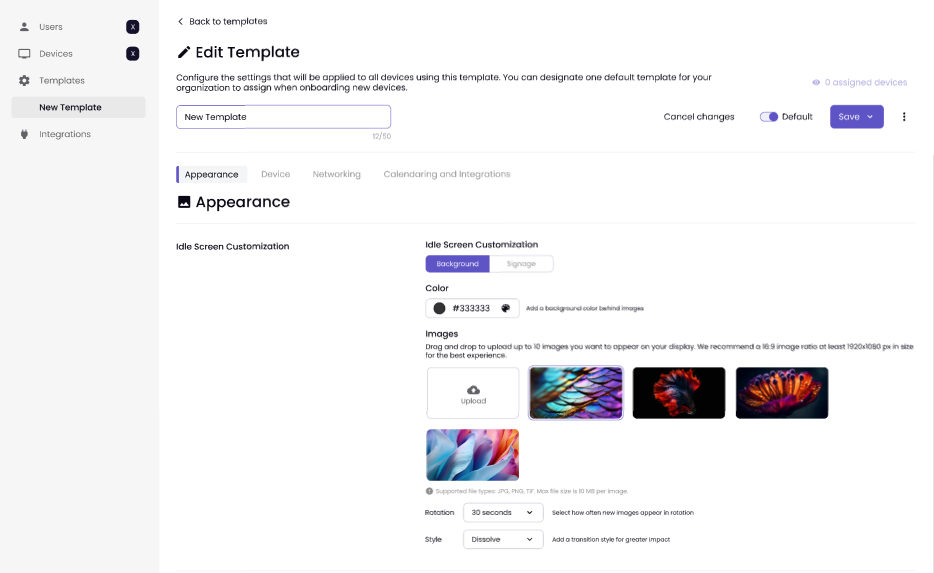The width and height of the screenshot is (934, 573).
Task: Select the orange purple flower image thumbnail
Action: point(782,393)
